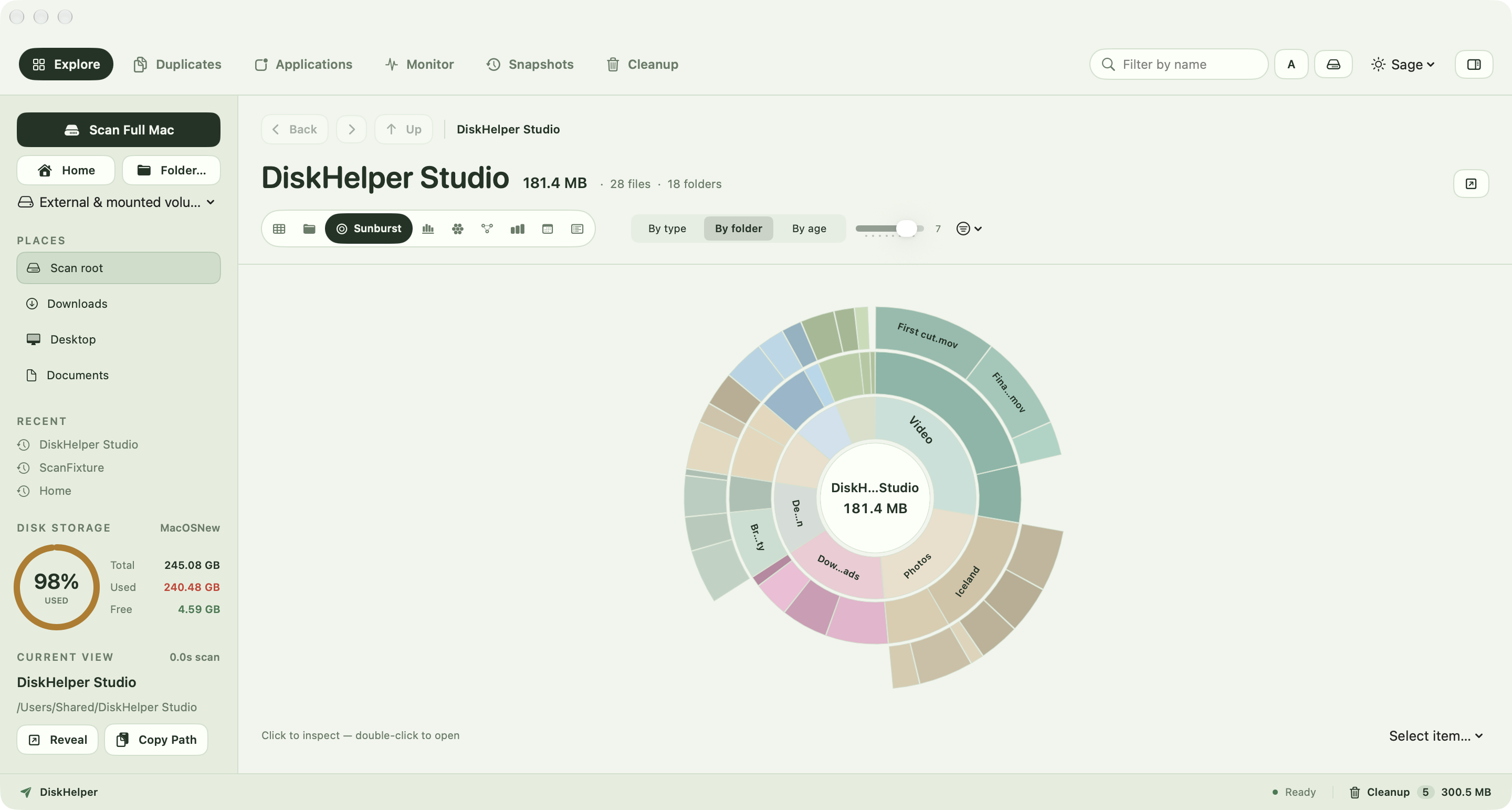Select the bar chart view icon
This screenshot has height=810, width=1512.
click(517, 229)
